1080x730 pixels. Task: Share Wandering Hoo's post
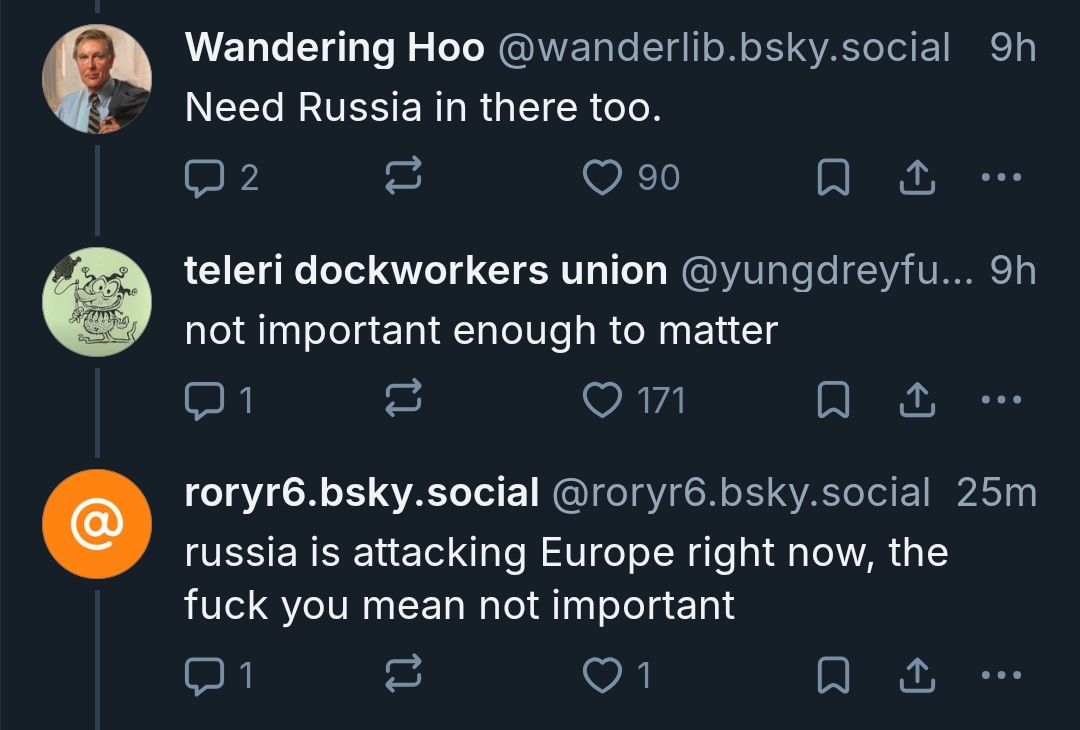coord(915,178)
